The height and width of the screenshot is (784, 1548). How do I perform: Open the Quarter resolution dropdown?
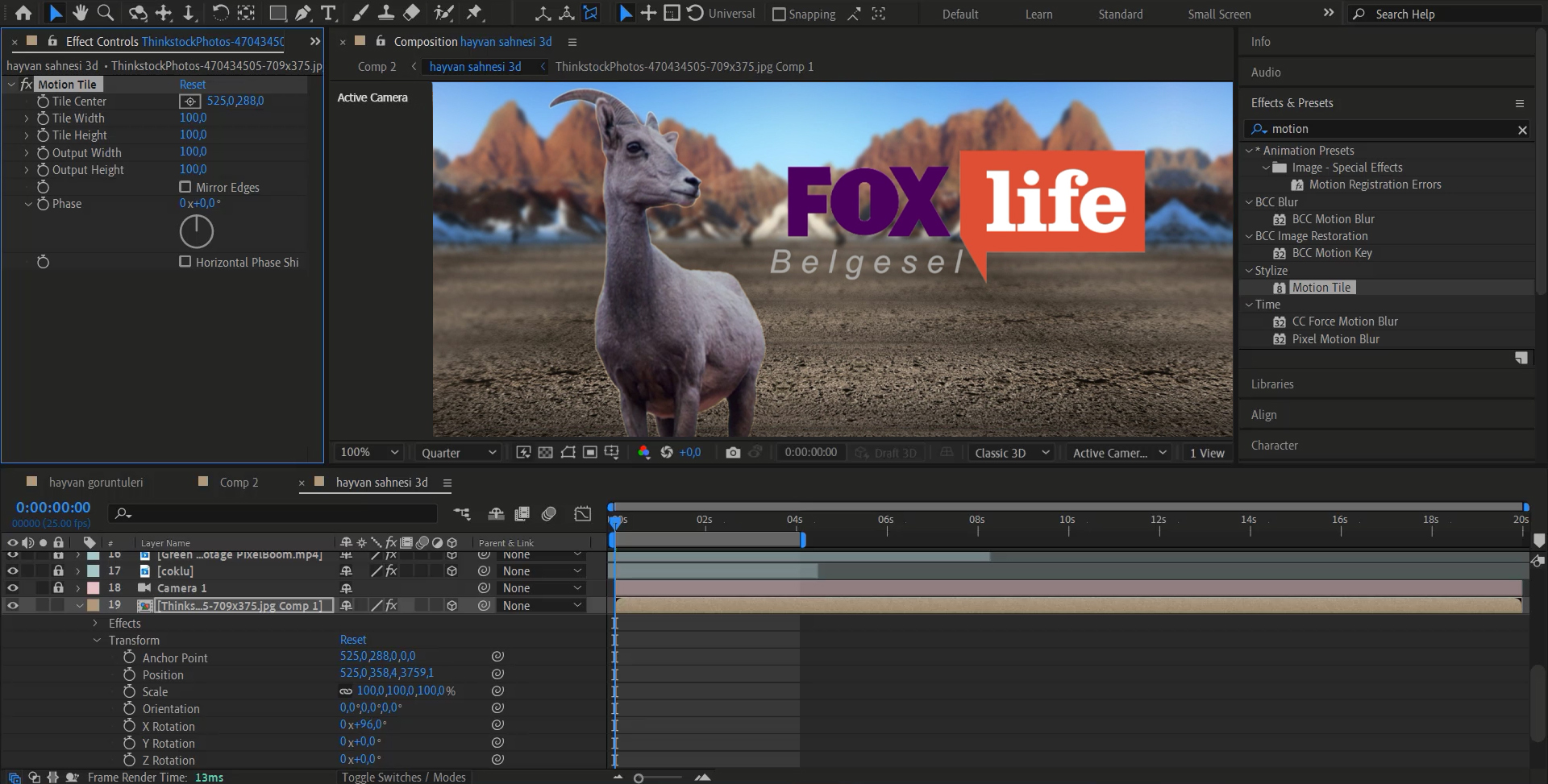point(458,453)
